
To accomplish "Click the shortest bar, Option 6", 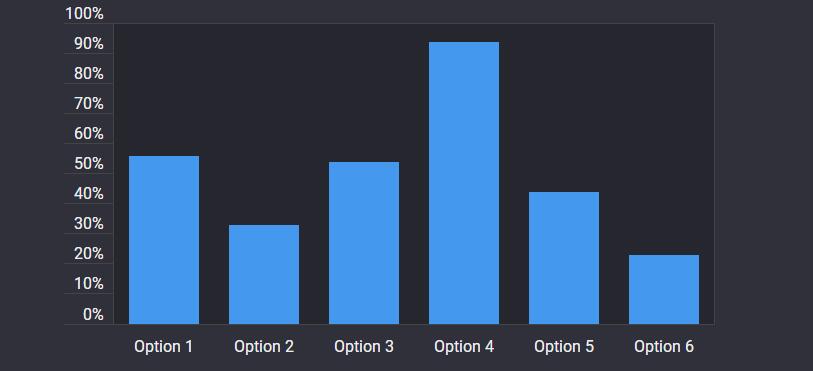I will coord(664,290).
